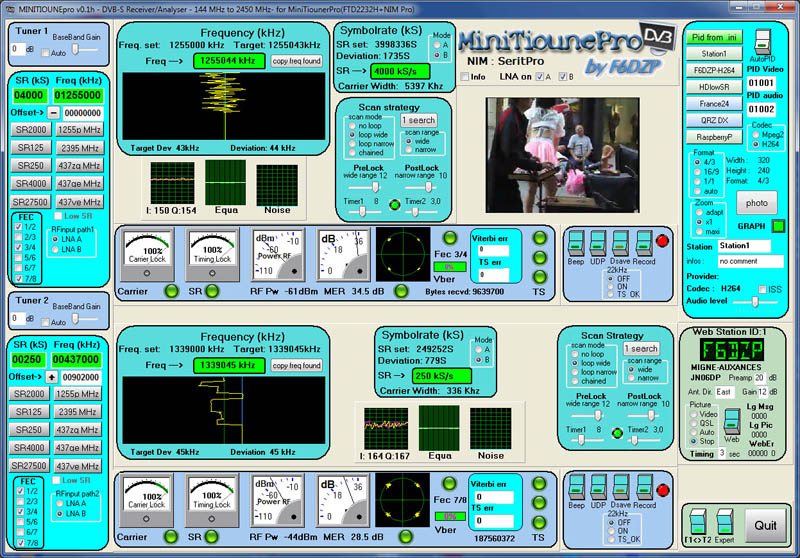The height and width of the screenshot is (558, 800).
Task: Select 16/9 format radio button
Action: pyautogui.click(x=697, y=171)
